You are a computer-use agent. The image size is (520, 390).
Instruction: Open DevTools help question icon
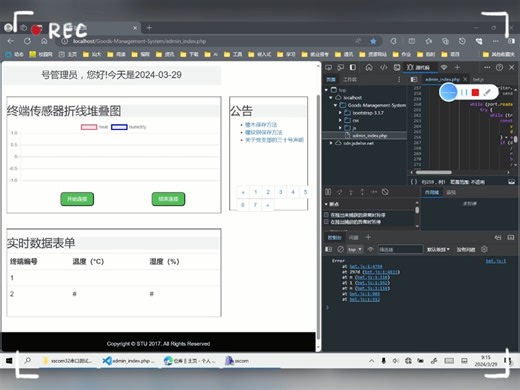tap(499, 67)
